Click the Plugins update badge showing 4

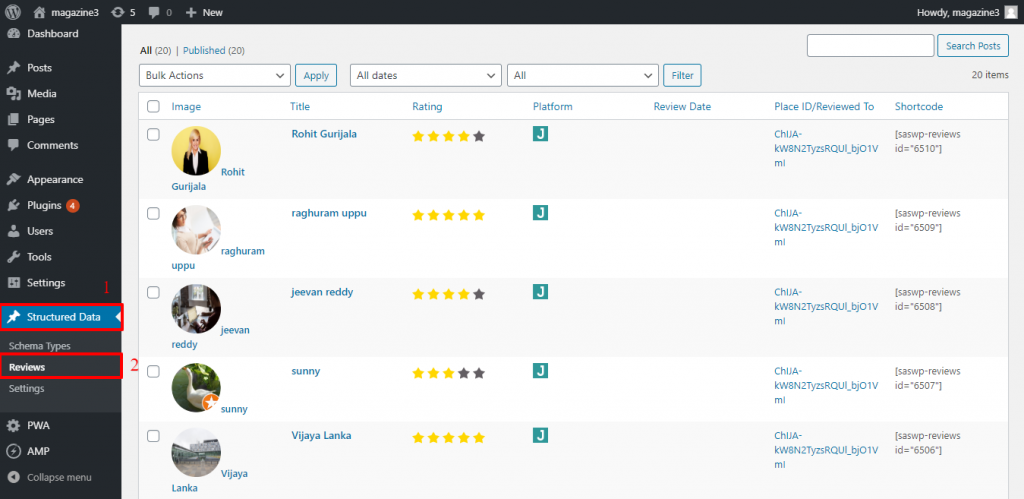(x=72, y=205)
